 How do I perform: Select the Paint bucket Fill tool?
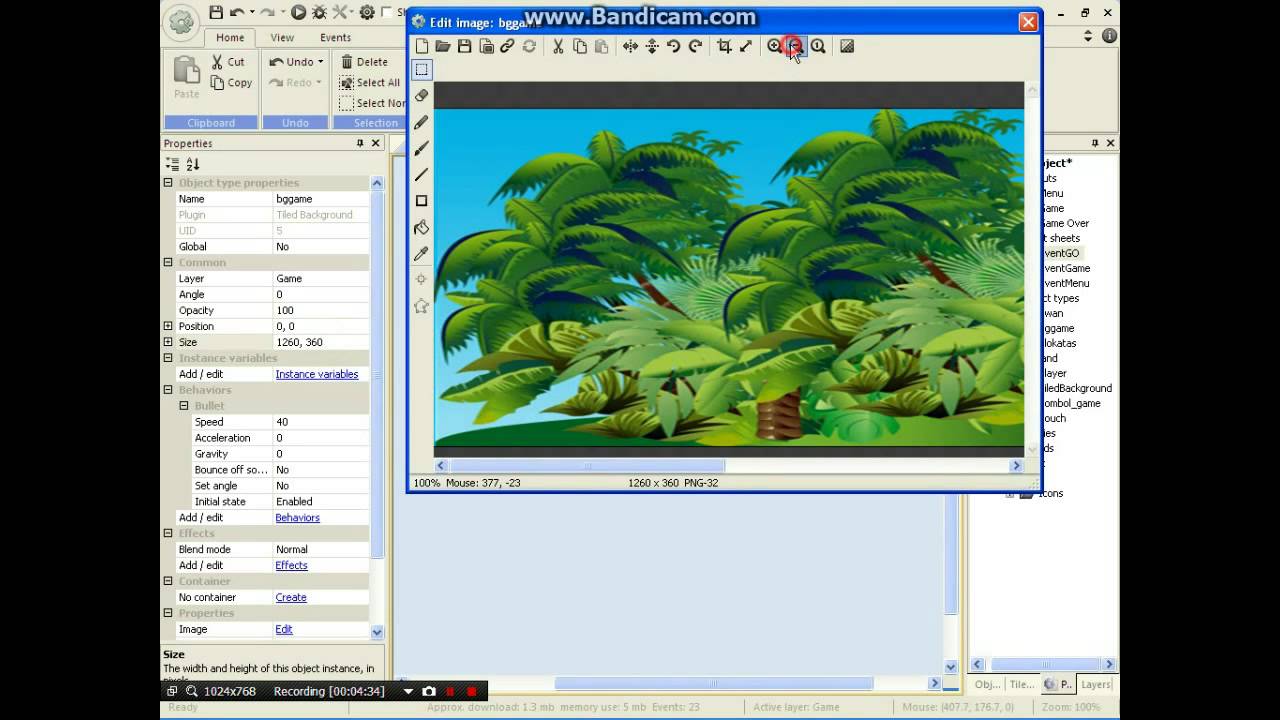click(x=422, y=227)
